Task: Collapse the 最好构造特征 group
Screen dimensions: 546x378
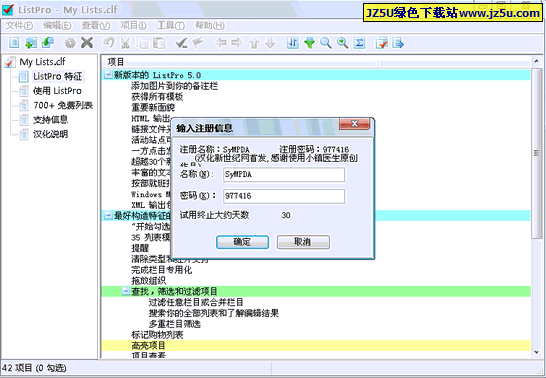Action: click(x=108, y=216)
